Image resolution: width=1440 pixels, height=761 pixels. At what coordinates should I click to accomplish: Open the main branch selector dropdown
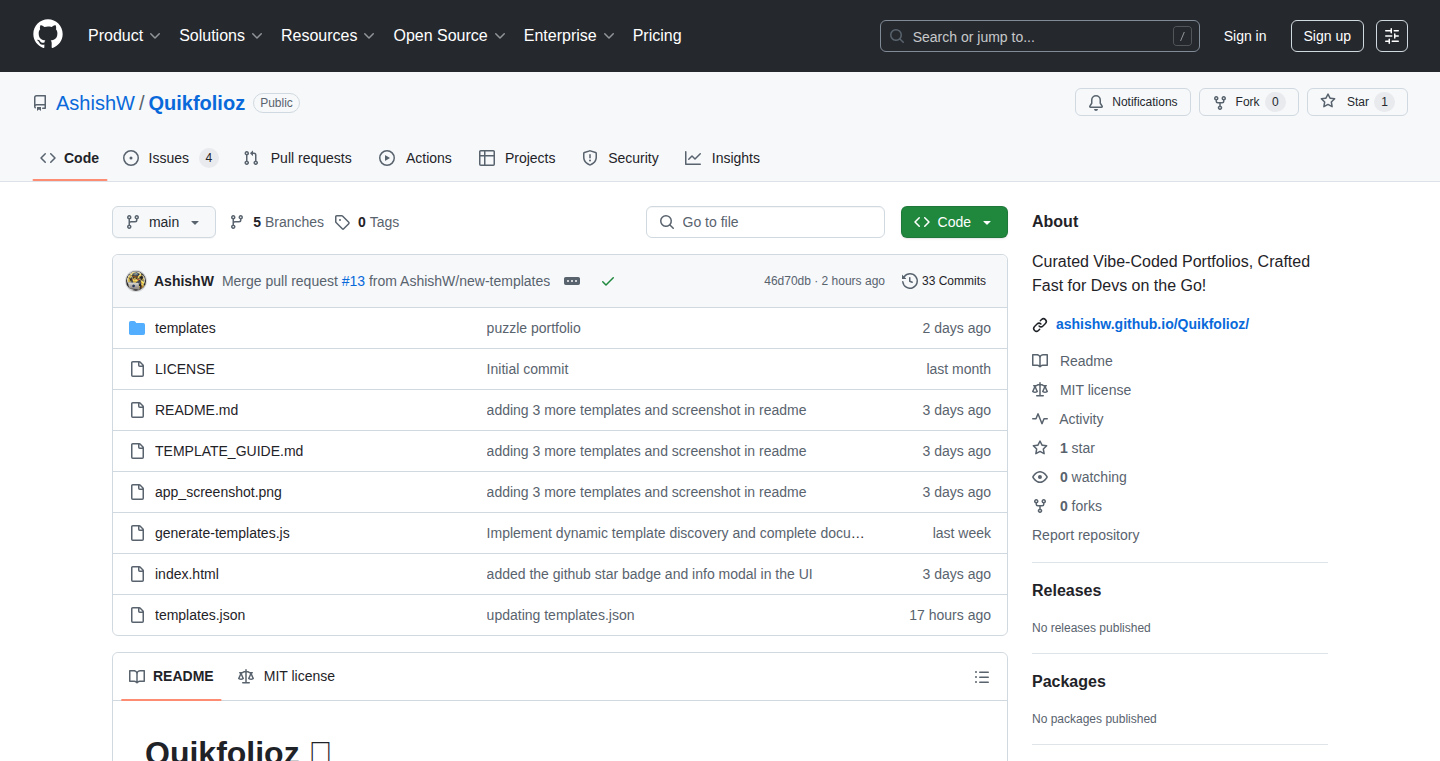pyautogui.click(x=164, y=222)
